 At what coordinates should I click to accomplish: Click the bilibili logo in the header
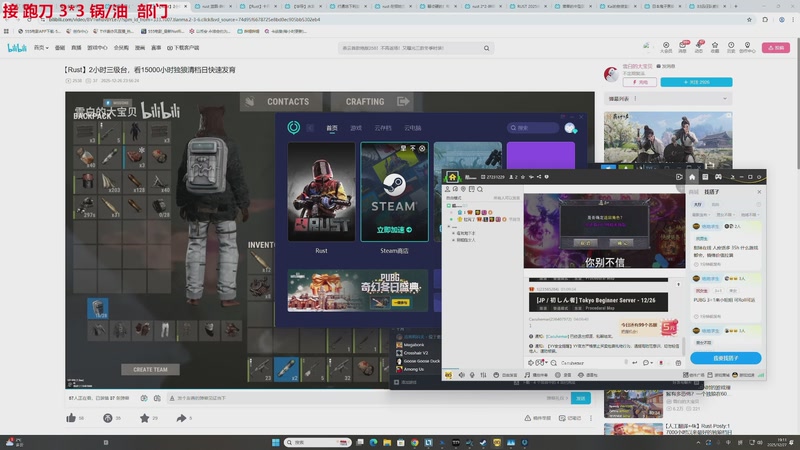17,47
